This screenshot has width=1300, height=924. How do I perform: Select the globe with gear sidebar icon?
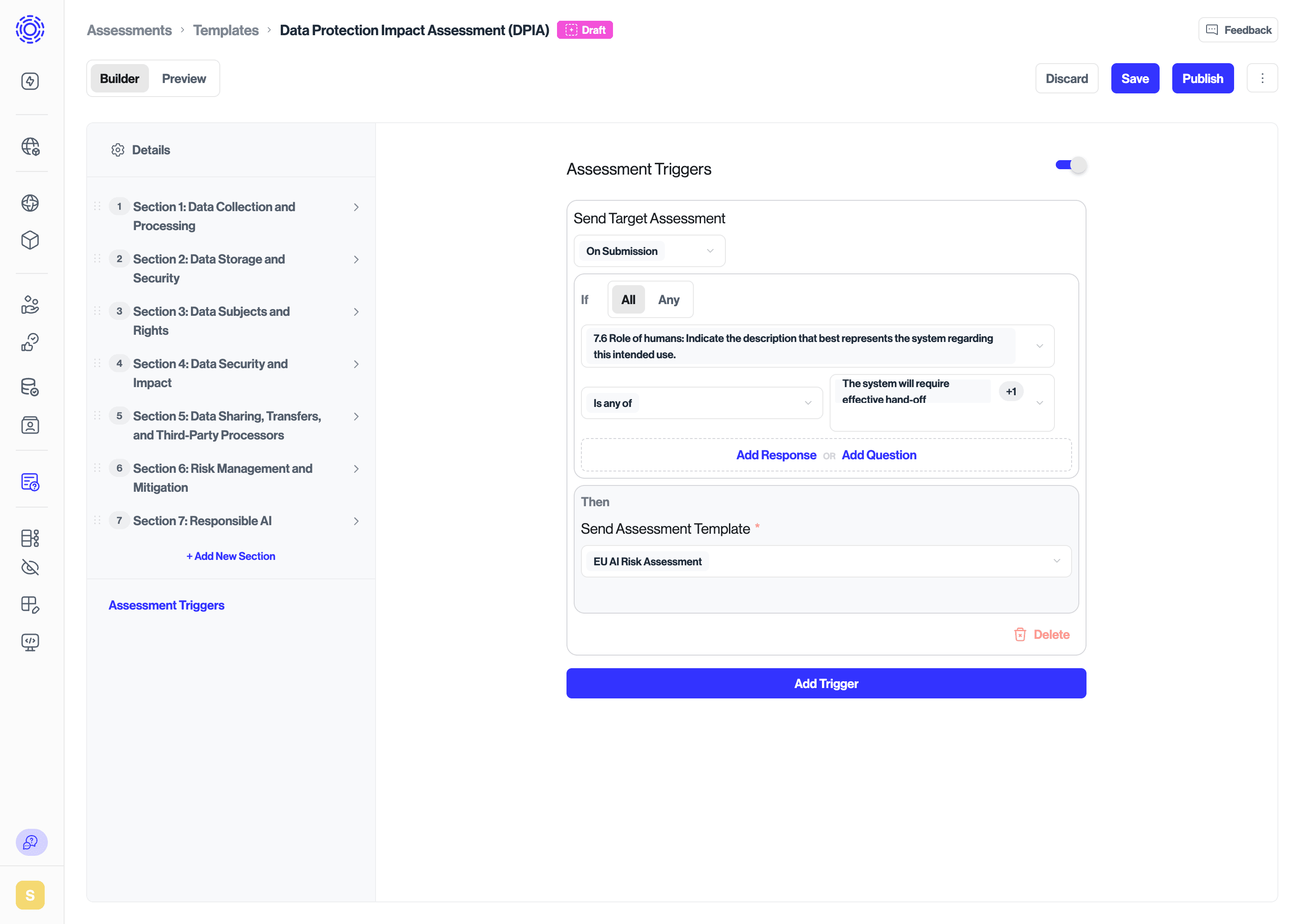click(x=31, y=148)
